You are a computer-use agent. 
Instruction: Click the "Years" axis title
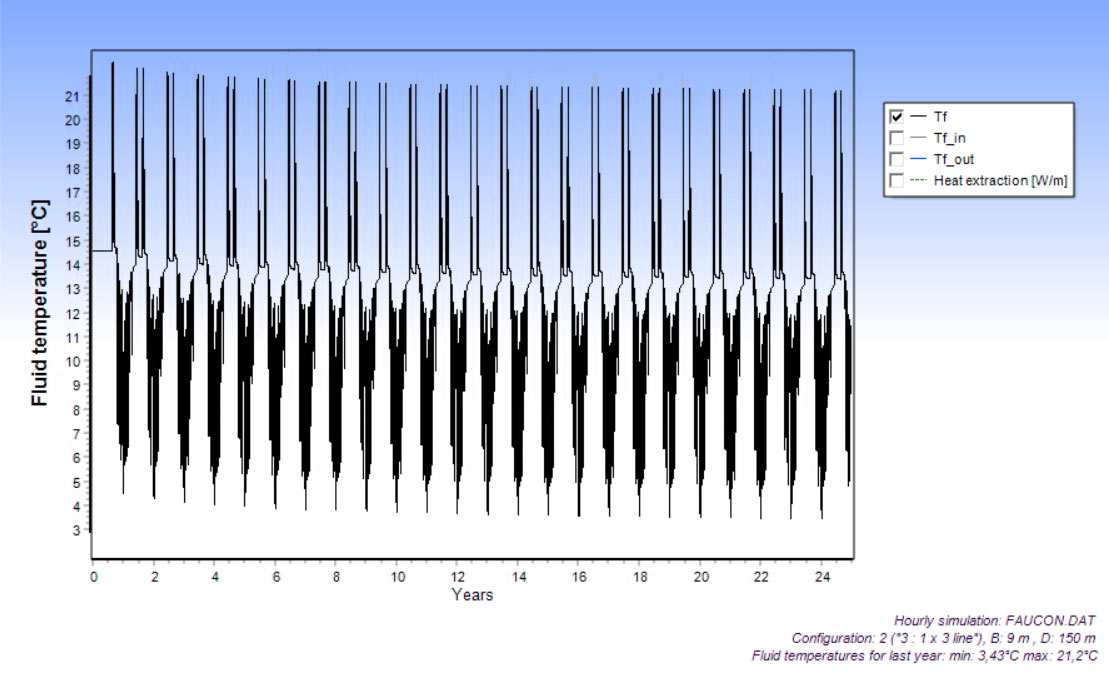tap(472, 595)
